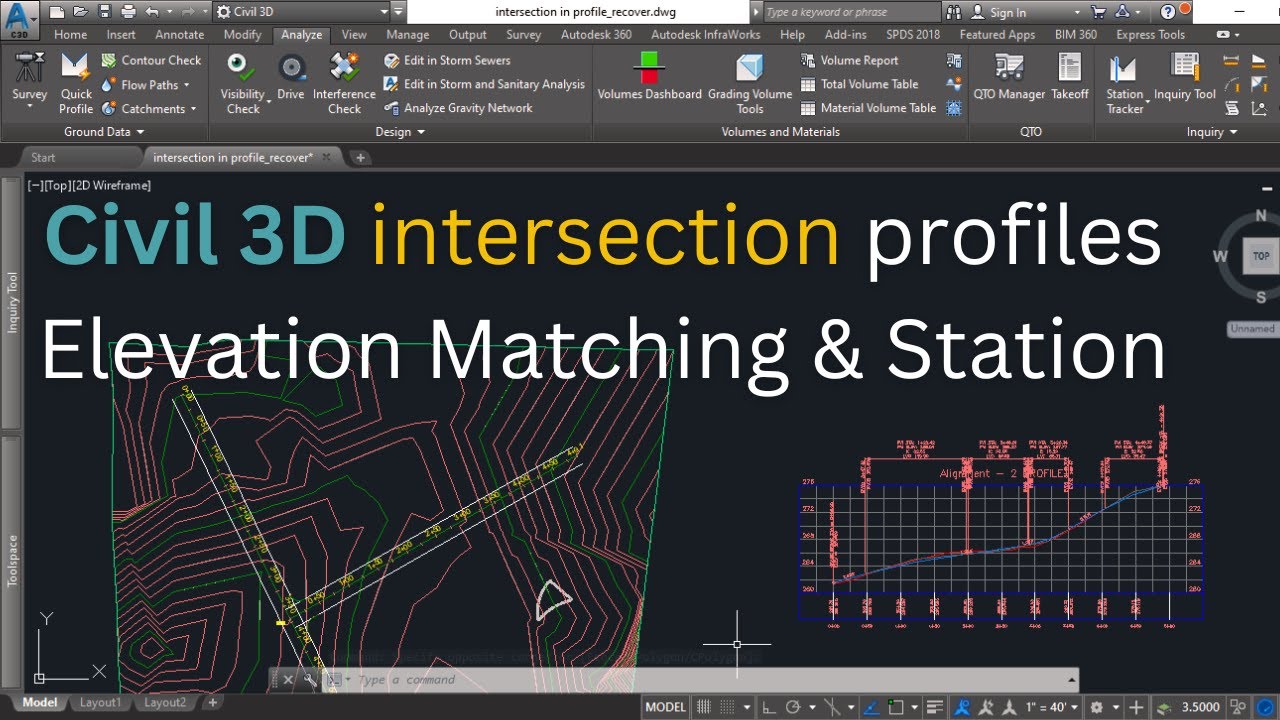Viewport: 1280px width, 720px height.
Task: Open the Inquiry Tool from the ribbon
Action: (1185, 78)
